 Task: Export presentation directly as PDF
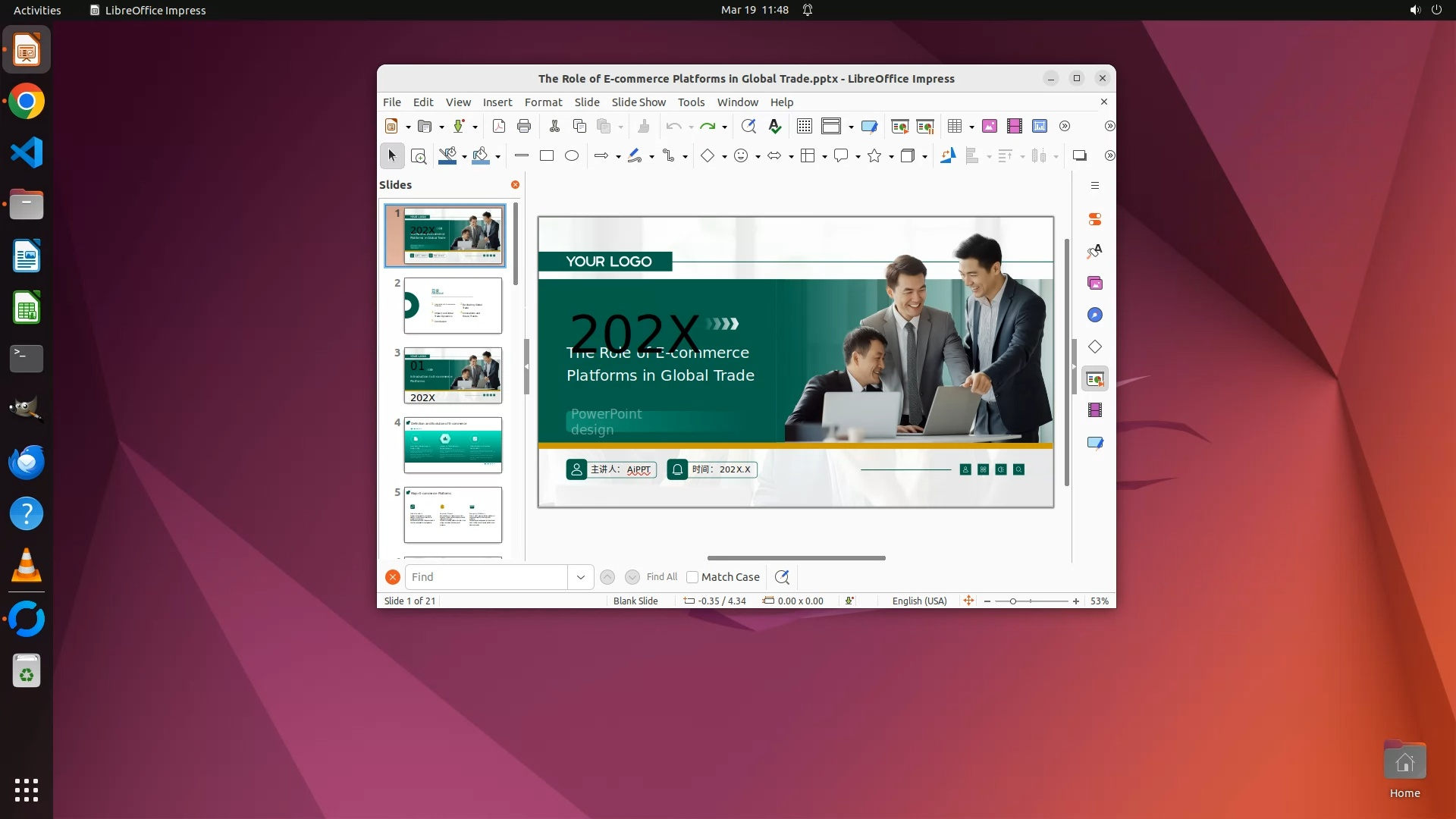[498, 126]
